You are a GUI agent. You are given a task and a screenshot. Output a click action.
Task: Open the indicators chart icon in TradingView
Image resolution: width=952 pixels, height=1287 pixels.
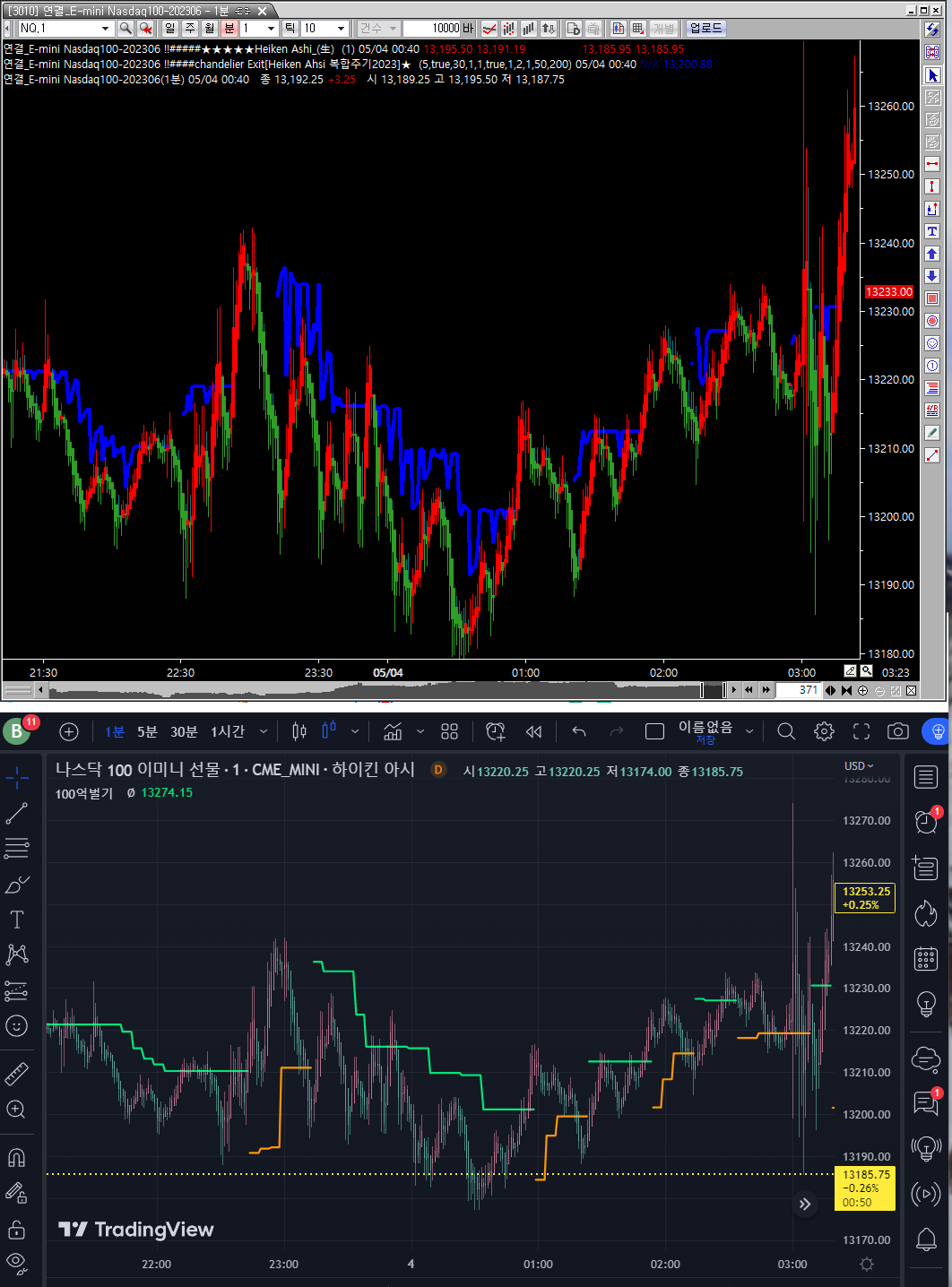tap(393, 731)
